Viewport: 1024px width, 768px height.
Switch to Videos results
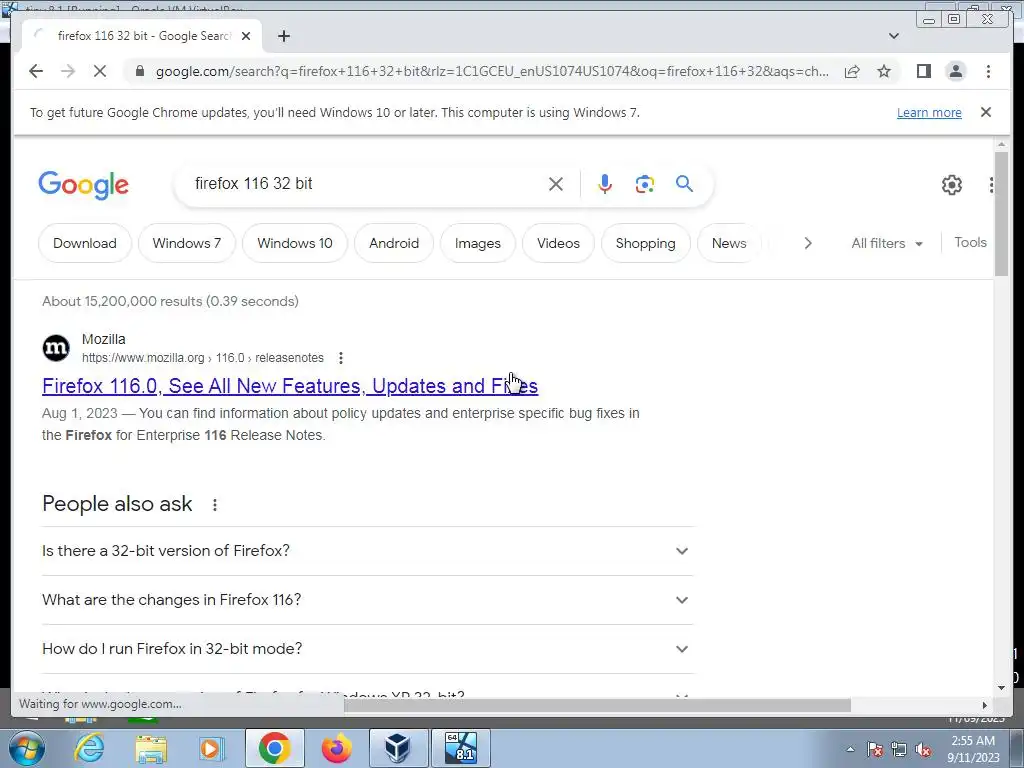558,243
